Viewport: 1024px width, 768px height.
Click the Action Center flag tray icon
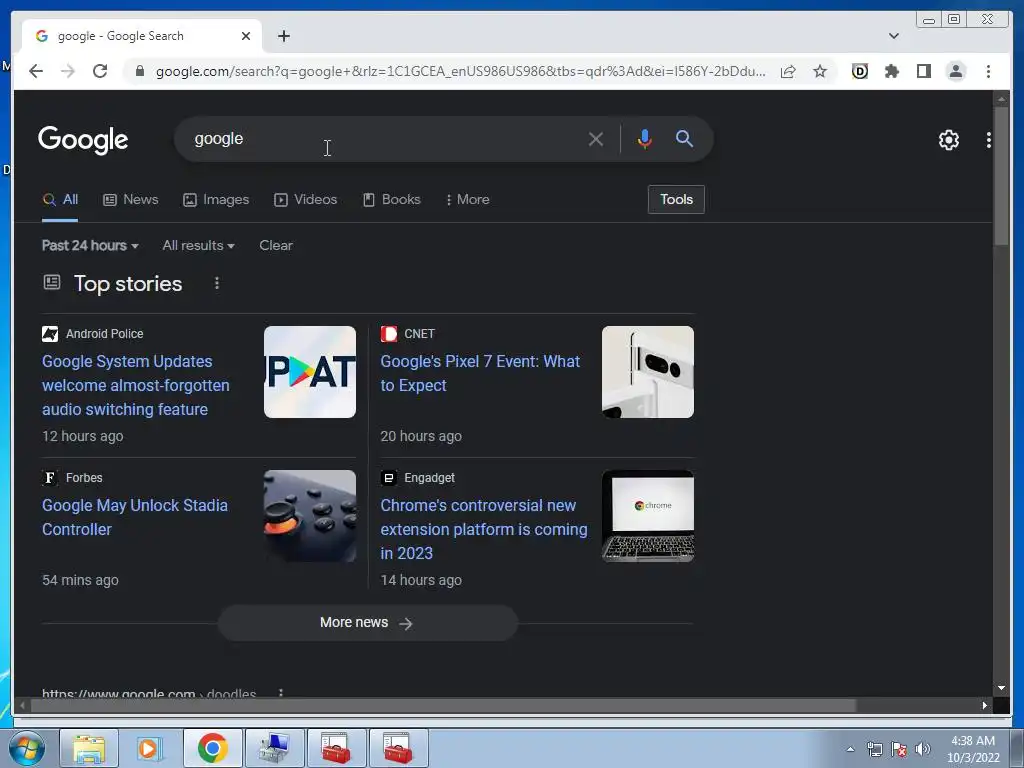coord(899,749)
